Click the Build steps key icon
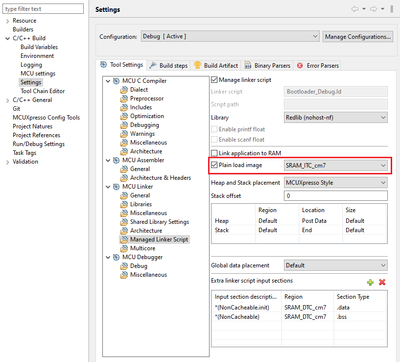This screenshot has height=362, width=400. pos(153,65)
